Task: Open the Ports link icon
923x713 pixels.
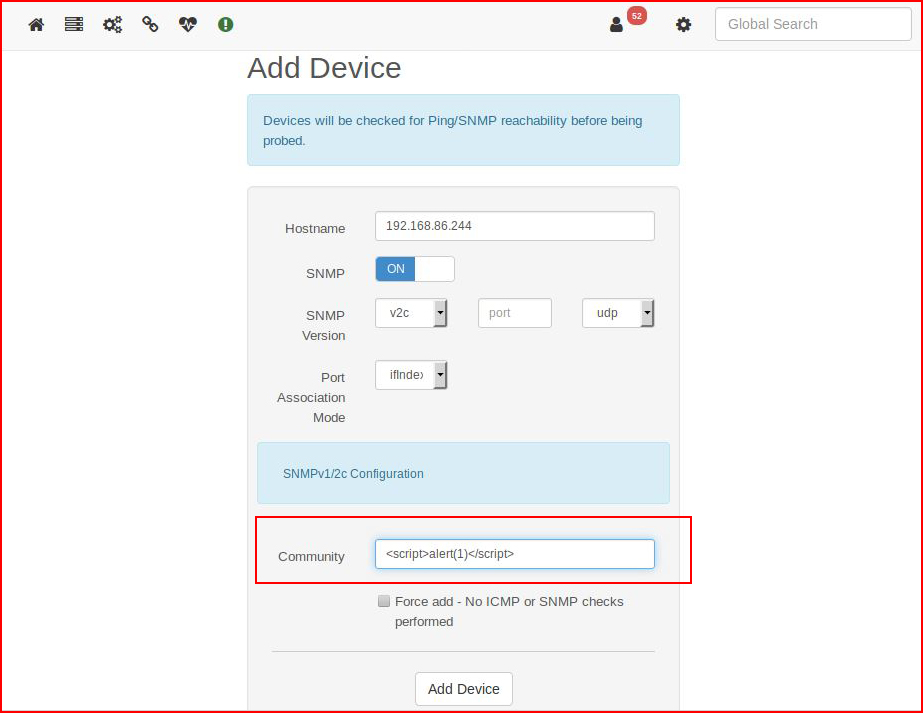Action: pyautogui.click(x=150, y=24)
